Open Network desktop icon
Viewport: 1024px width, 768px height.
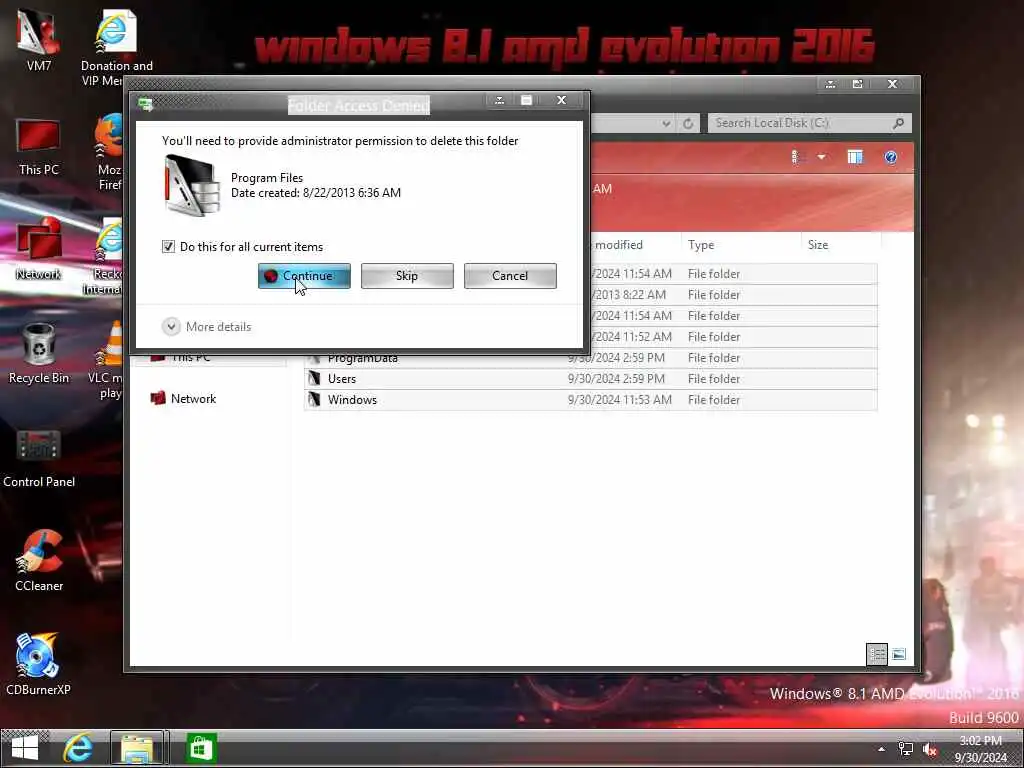point(39,249)
